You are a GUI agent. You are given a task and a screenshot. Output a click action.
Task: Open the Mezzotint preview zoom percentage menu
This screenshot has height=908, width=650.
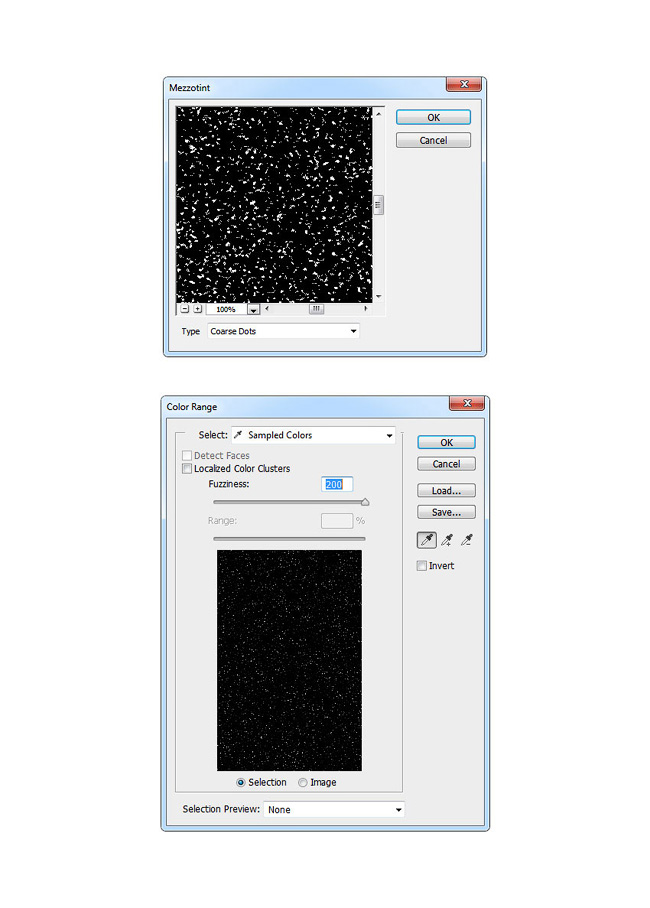coord(253,309)
